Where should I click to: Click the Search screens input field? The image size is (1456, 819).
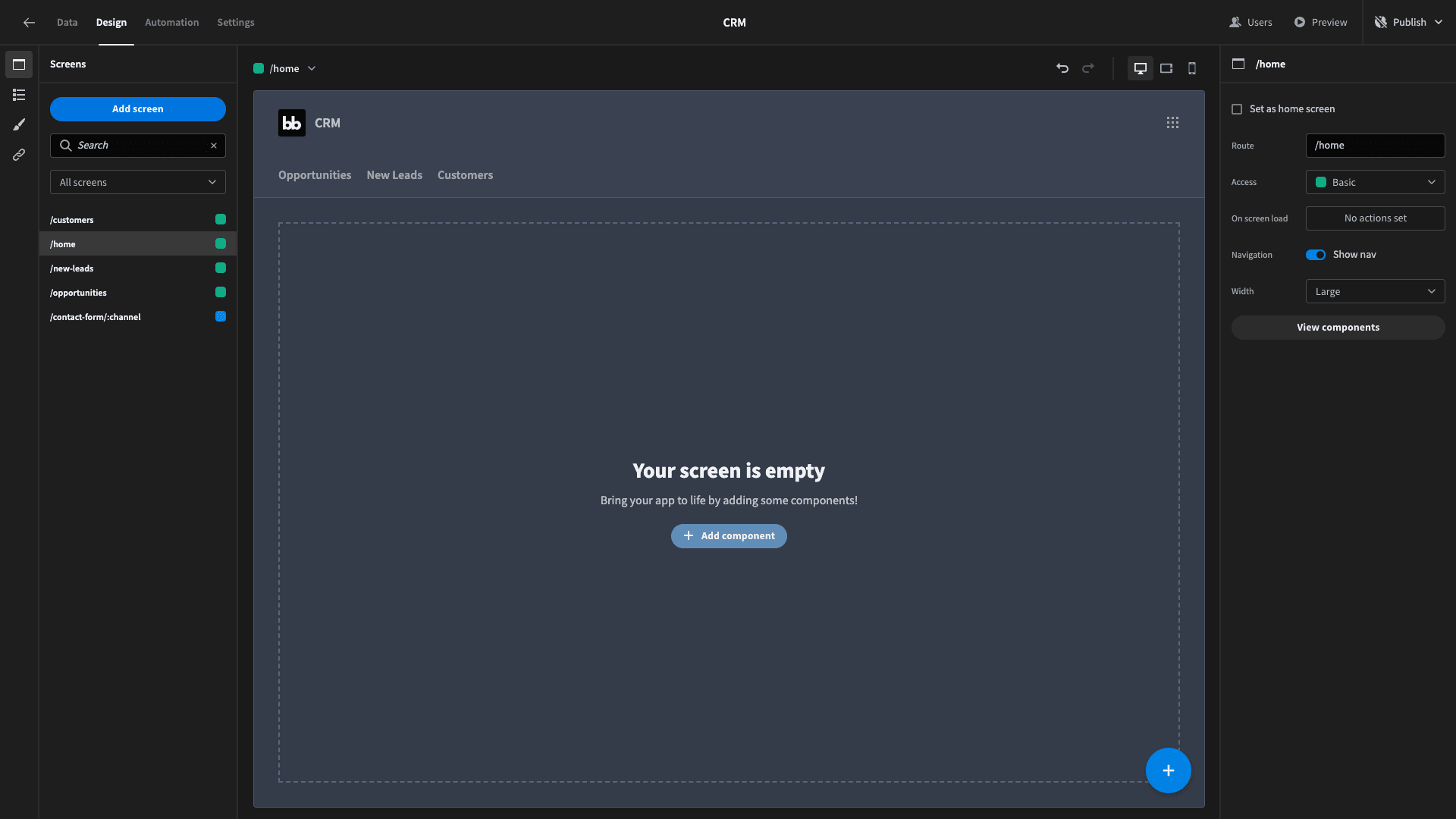point(138,146)
